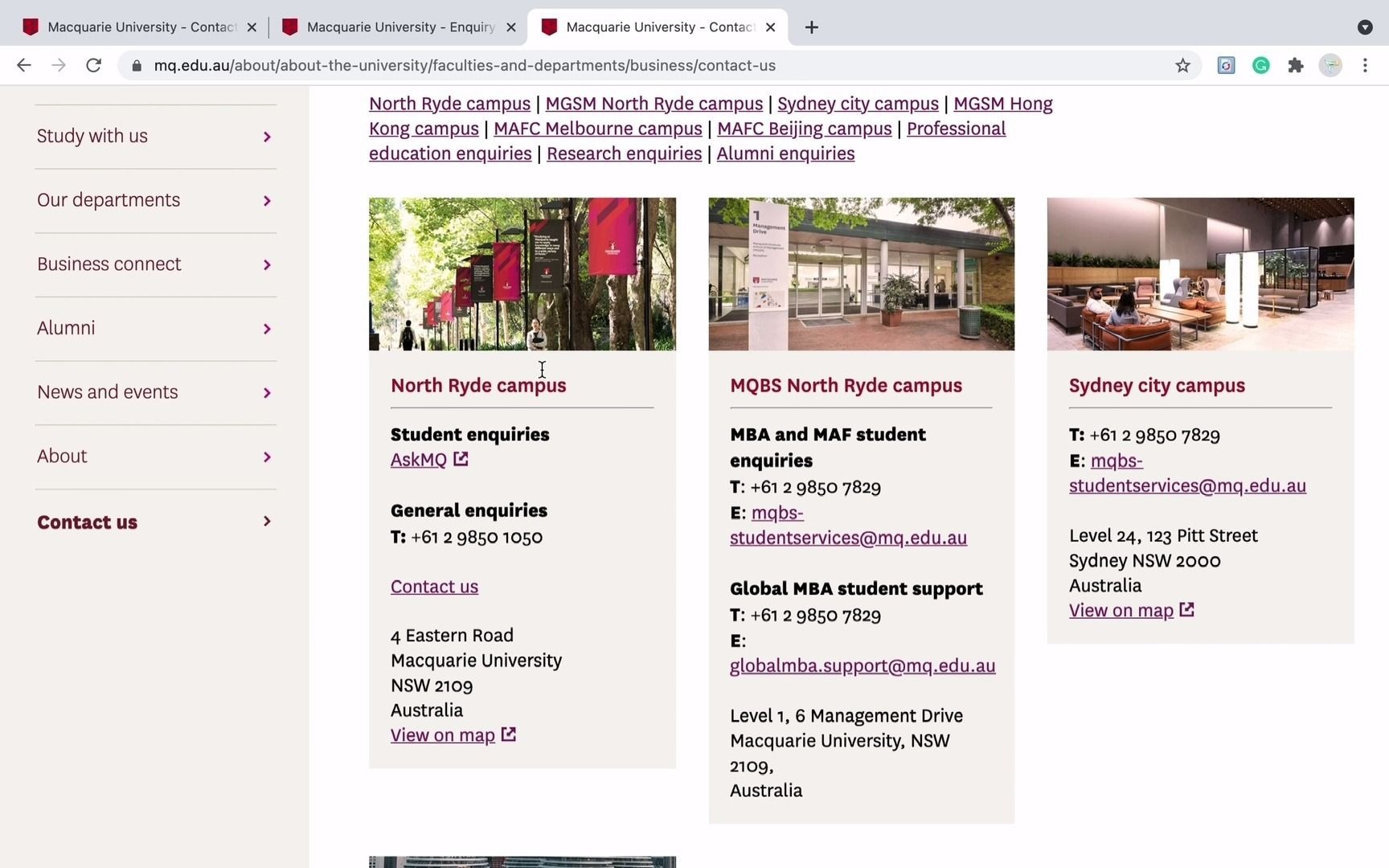Open a new browser tab
This screenshot has width=1389, height=868.
pyautogui.click(x=812, y=27)
